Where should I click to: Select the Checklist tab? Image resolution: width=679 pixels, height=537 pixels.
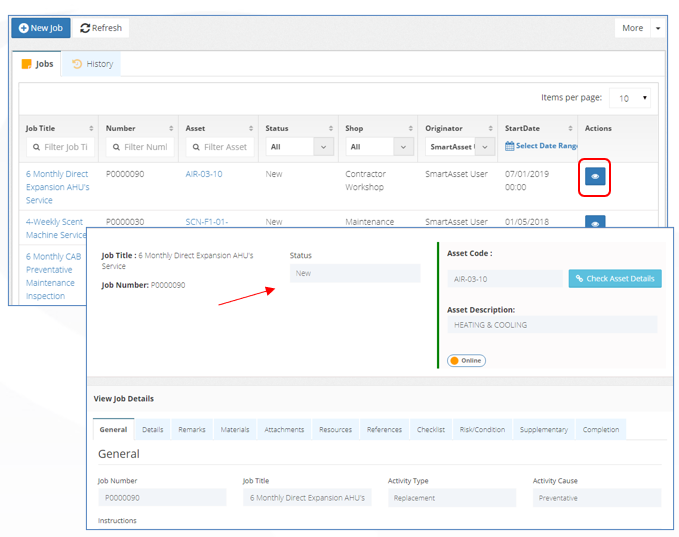431,429
